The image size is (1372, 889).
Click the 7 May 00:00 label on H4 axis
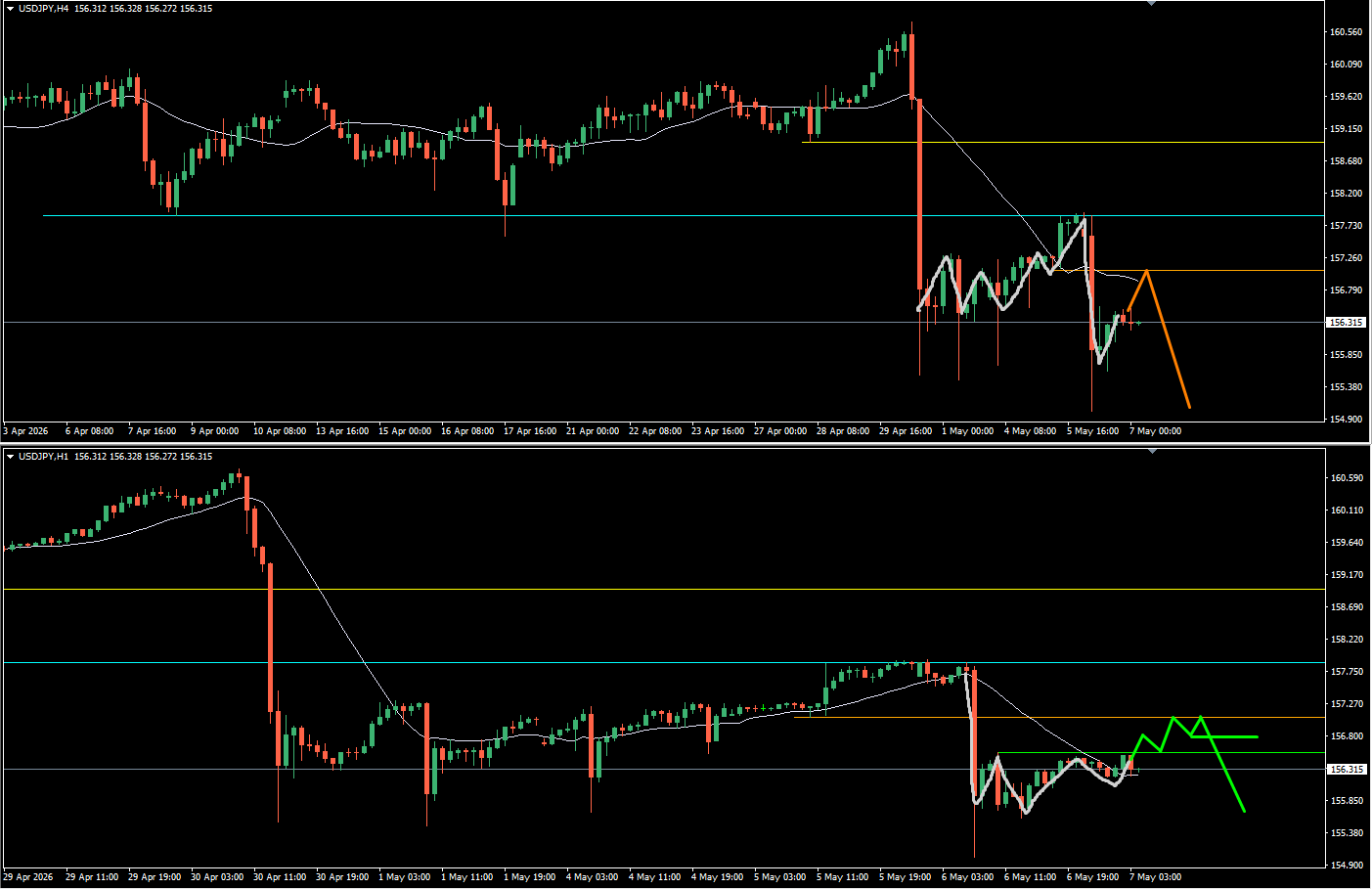click(1155, 430)
